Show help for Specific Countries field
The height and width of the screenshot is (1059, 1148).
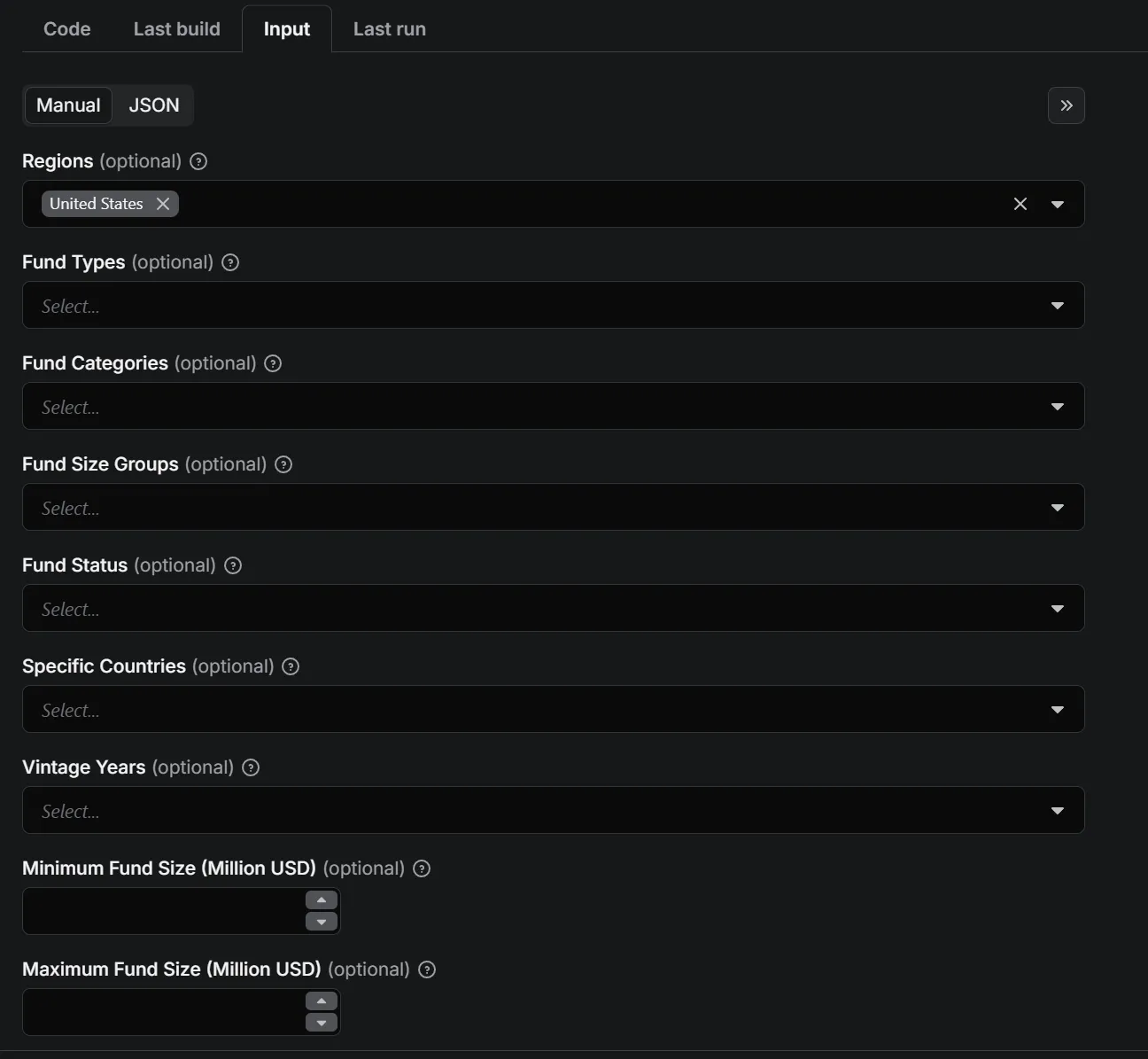[291, 666]
